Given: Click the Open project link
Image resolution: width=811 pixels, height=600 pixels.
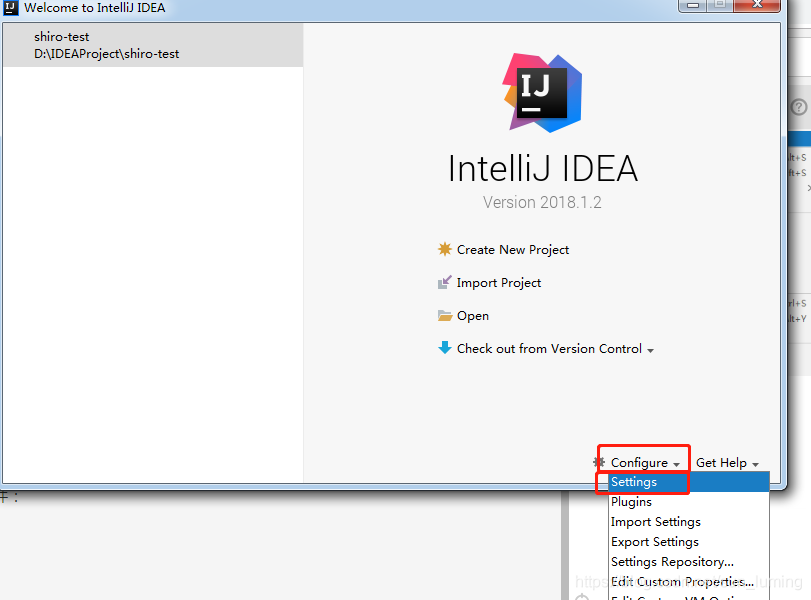Looking at the screenshot, I should 473,316.
